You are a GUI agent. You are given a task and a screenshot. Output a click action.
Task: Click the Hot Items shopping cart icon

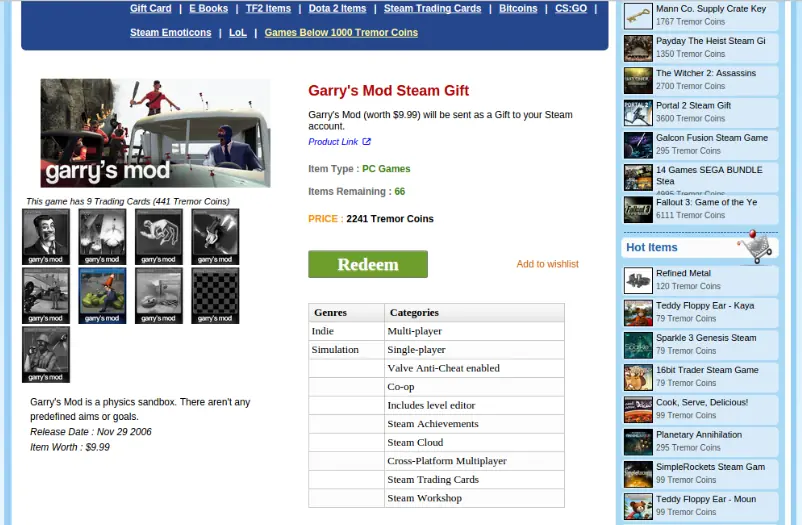[x=755, y=247]
